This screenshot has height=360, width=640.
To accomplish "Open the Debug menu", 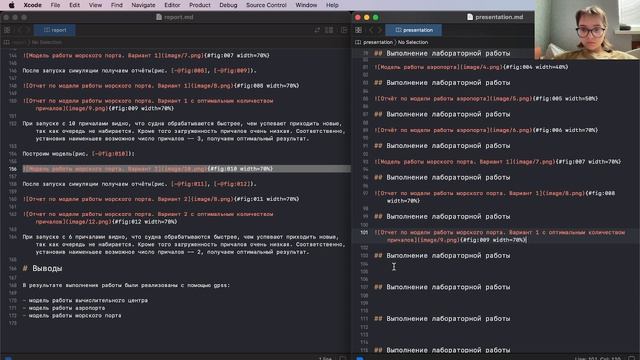I will point(228,5).
